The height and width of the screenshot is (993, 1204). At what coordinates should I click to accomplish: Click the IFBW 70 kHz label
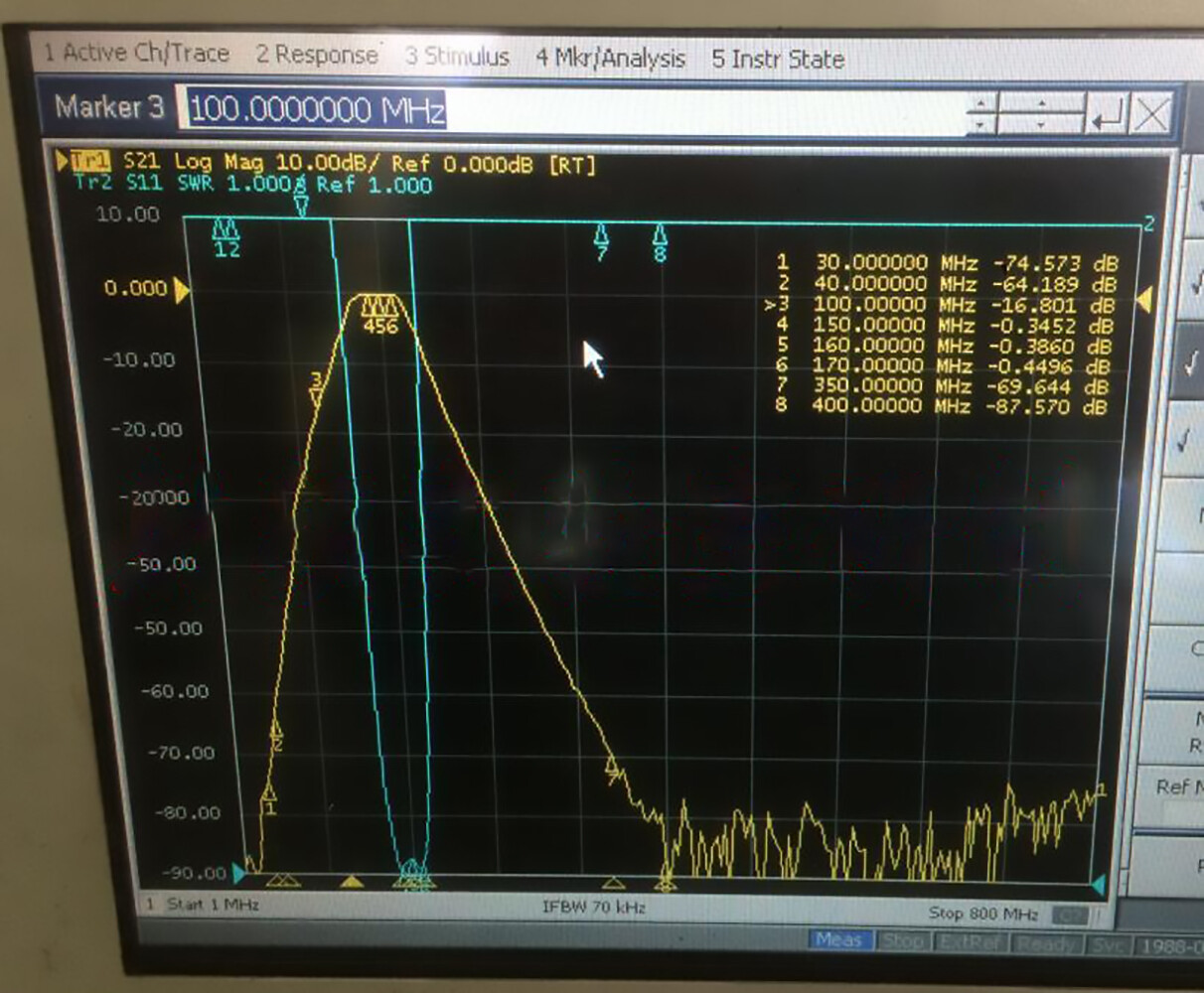point(594,908)
